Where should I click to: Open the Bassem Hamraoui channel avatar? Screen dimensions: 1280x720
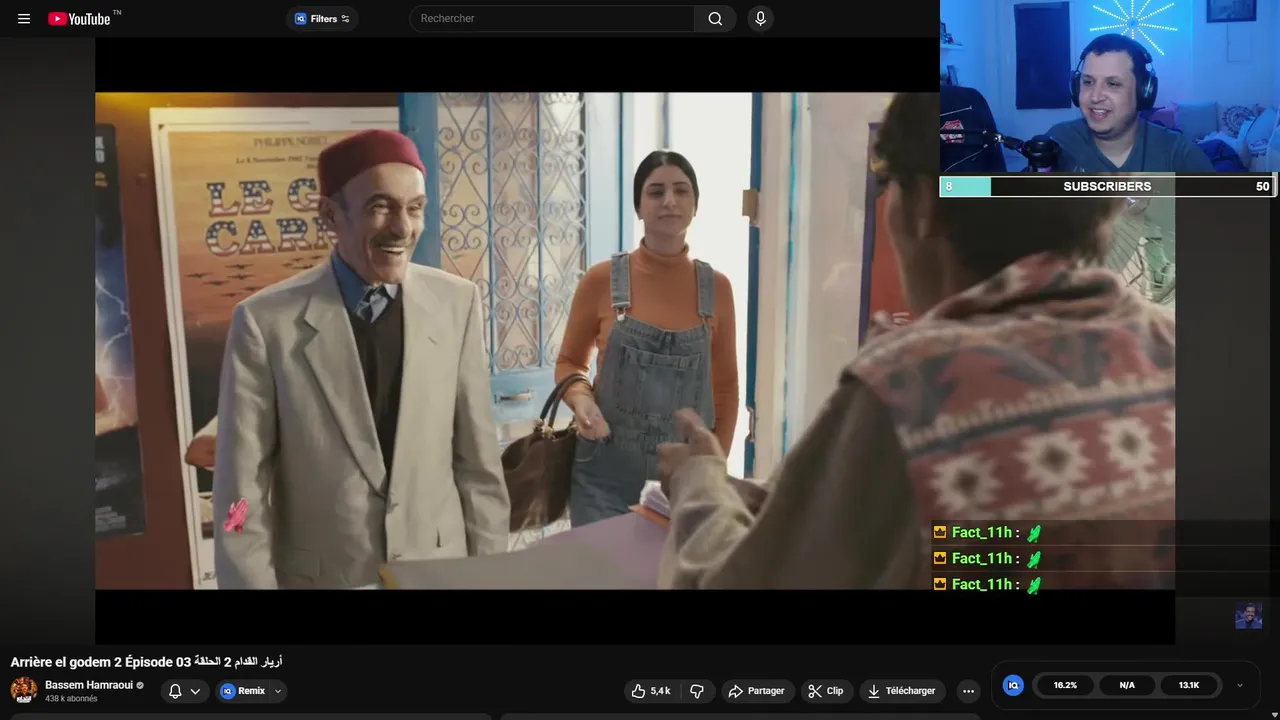point(24,690)
